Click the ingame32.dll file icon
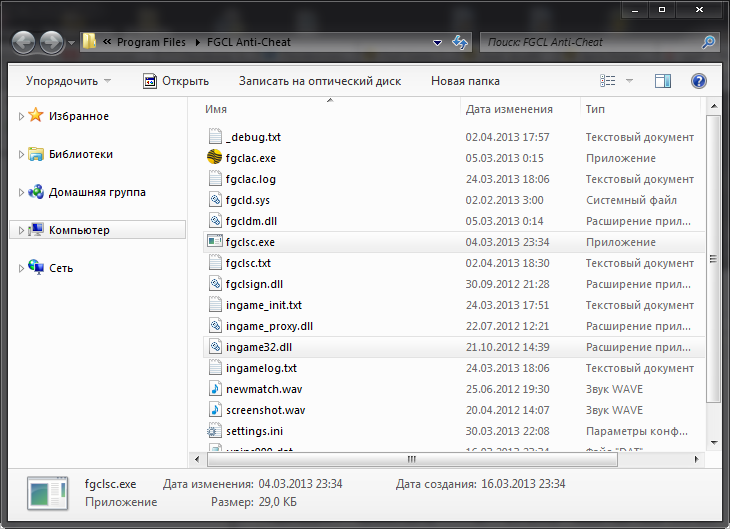The height and width of the screenshot is (529, 730). 215,346
